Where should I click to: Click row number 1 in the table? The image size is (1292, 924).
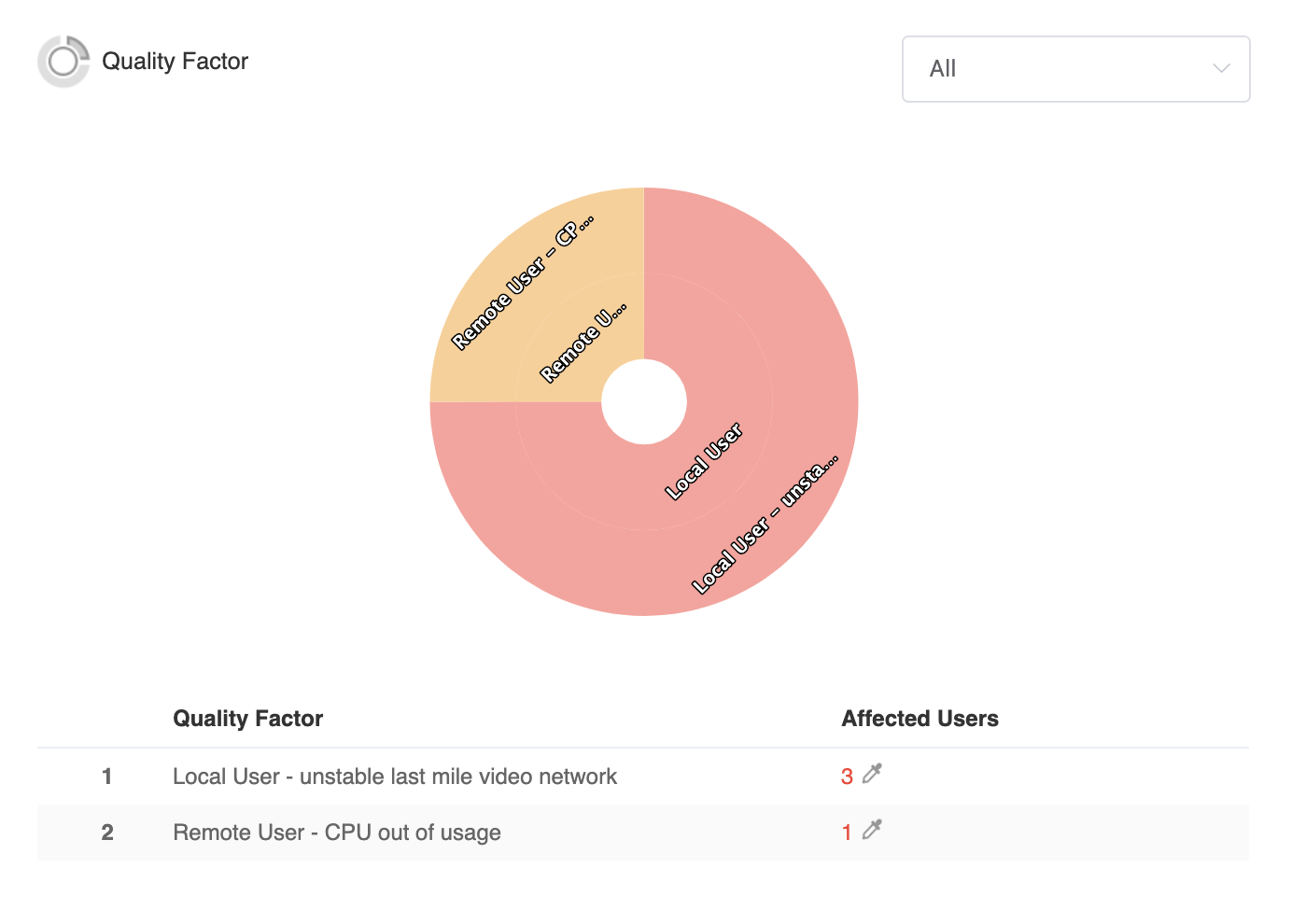tap(107, 777)
